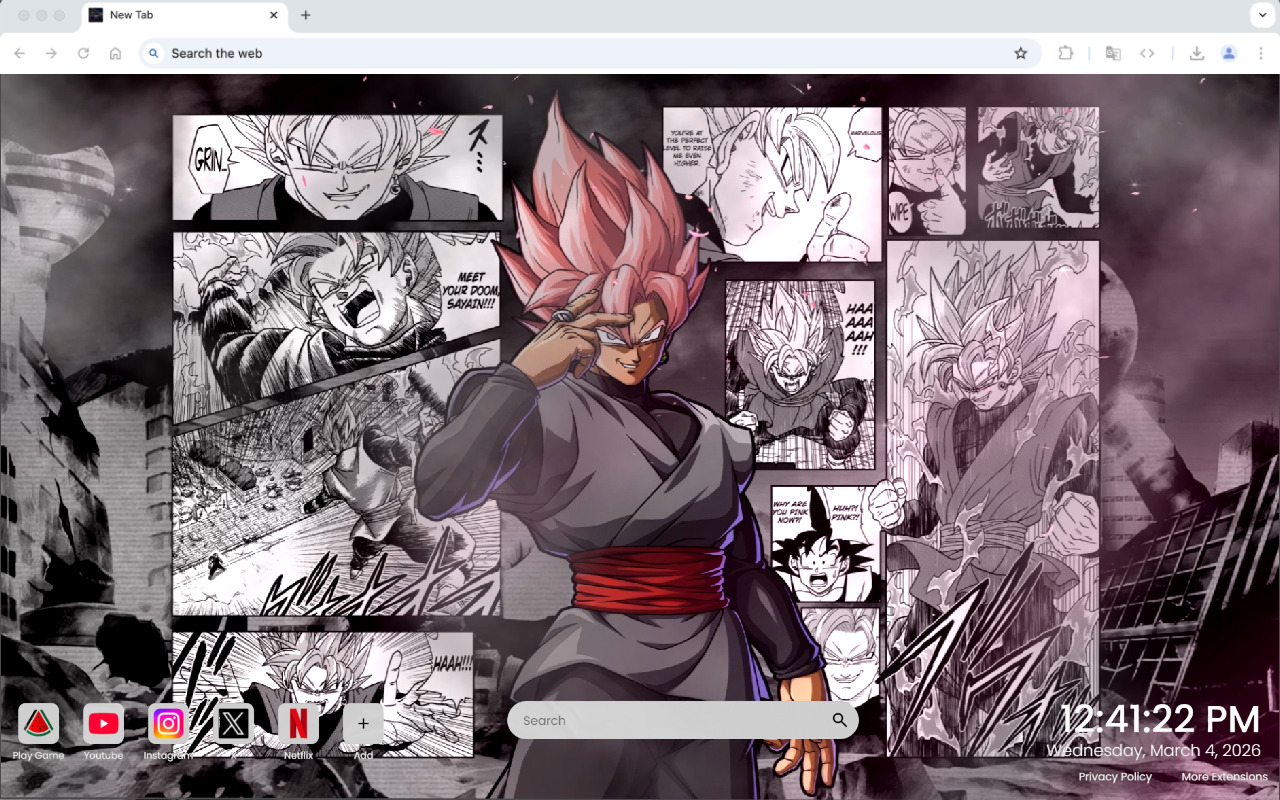The image size is (1280, 800).
Task: Open the Downloads icon
Action: [x=1196, y=53]
